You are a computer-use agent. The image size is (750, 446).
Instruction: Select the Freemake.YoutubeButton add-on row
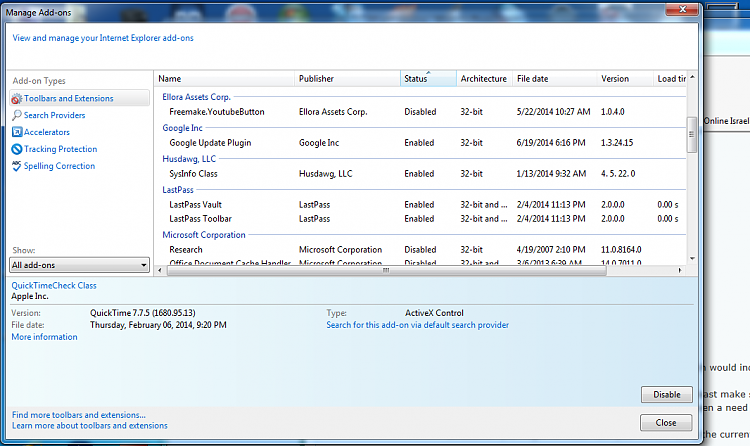tap(421, 112)
